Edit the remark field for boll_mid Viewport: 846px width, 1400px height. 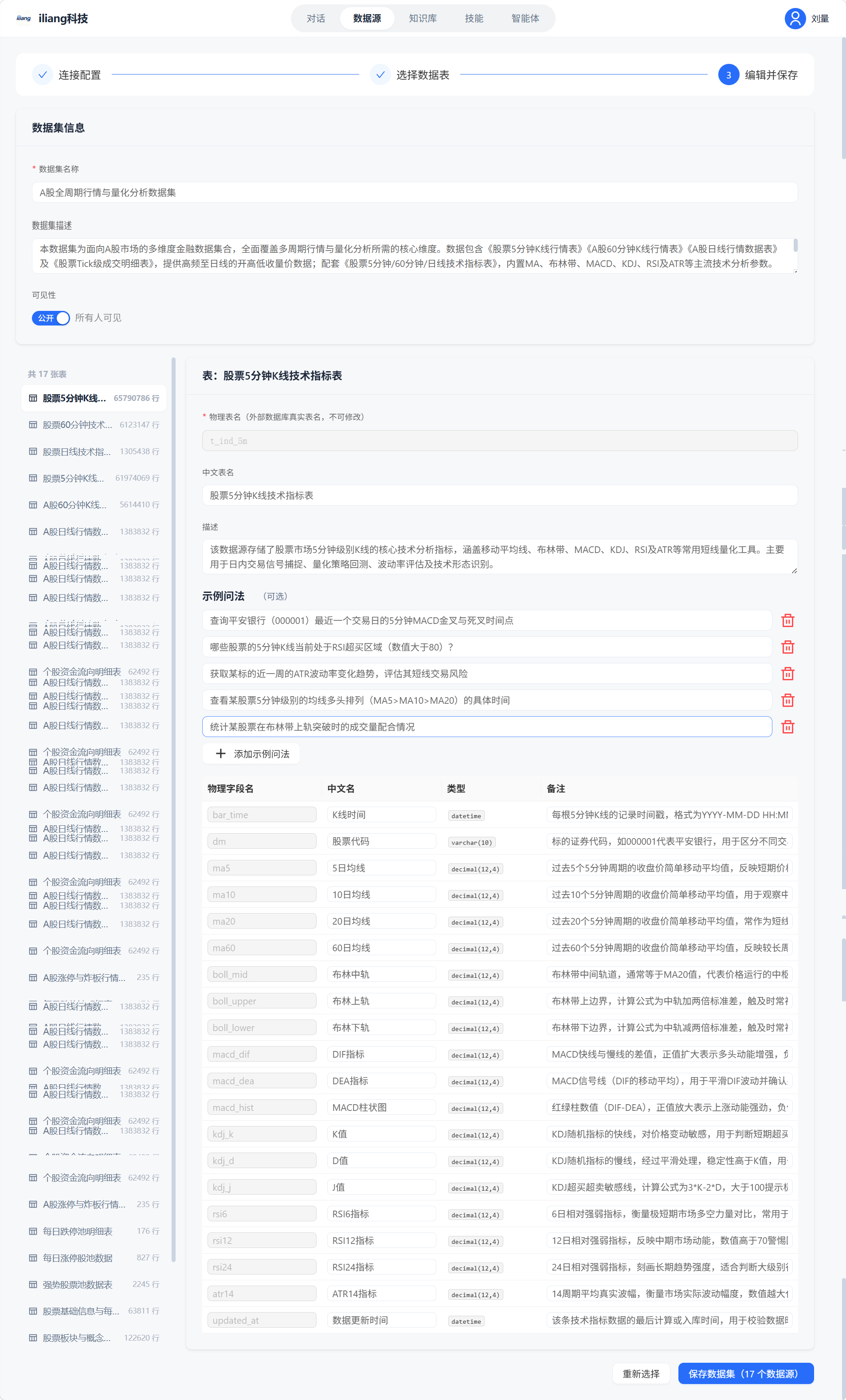click(x=669, y=974)
